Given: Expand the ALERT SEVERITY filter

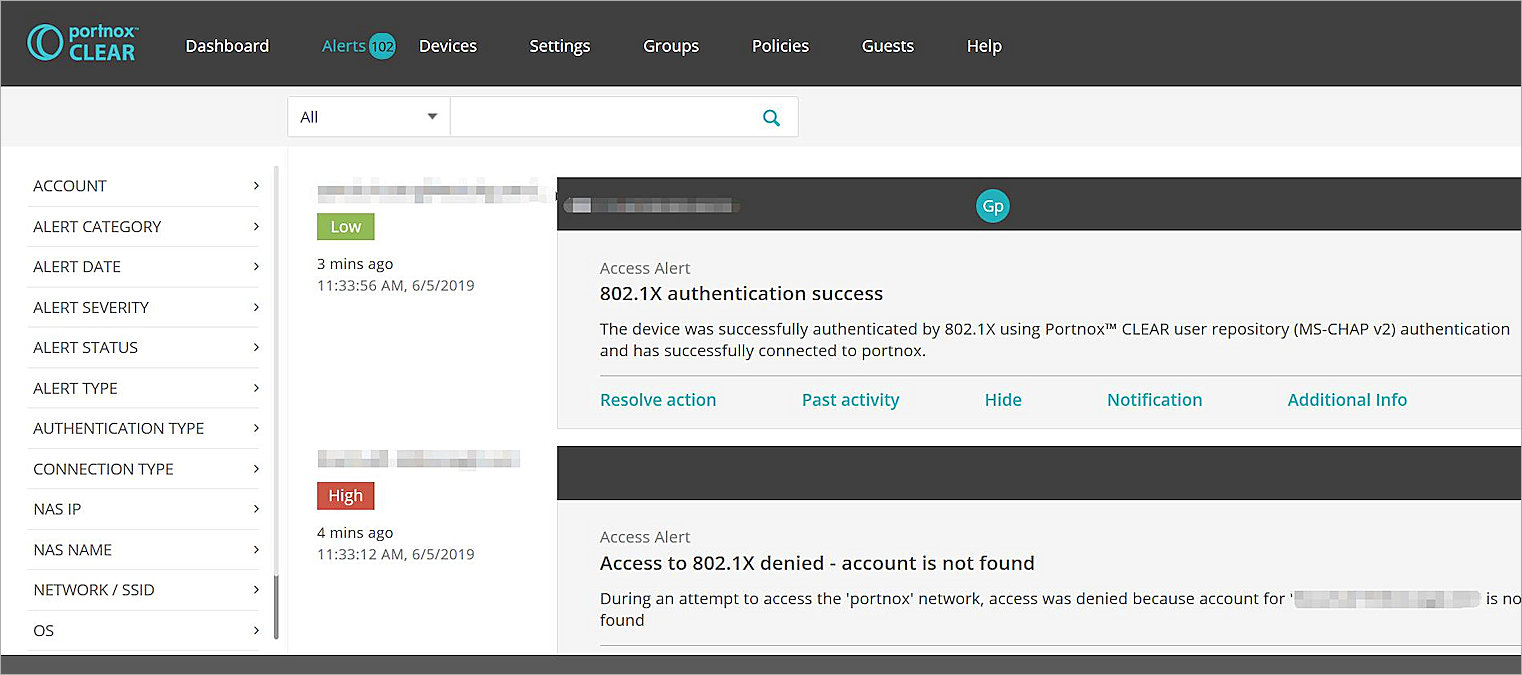Looking at the screenshot, I should click(143, 307).
